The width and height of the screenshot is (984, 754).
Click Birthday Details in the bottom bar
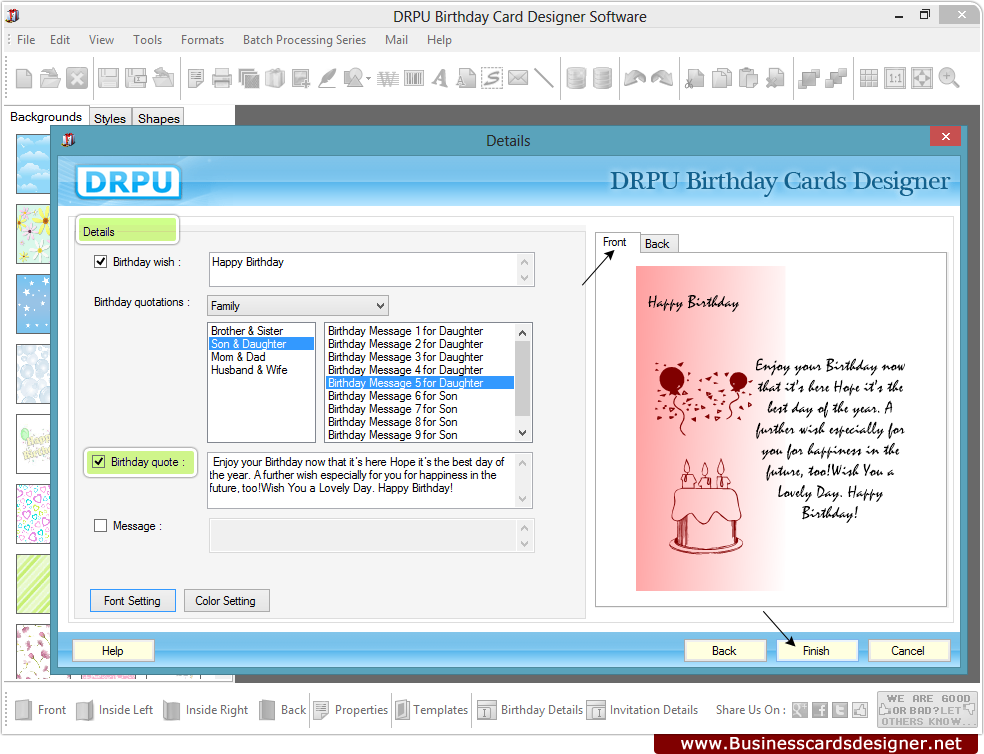531,710
